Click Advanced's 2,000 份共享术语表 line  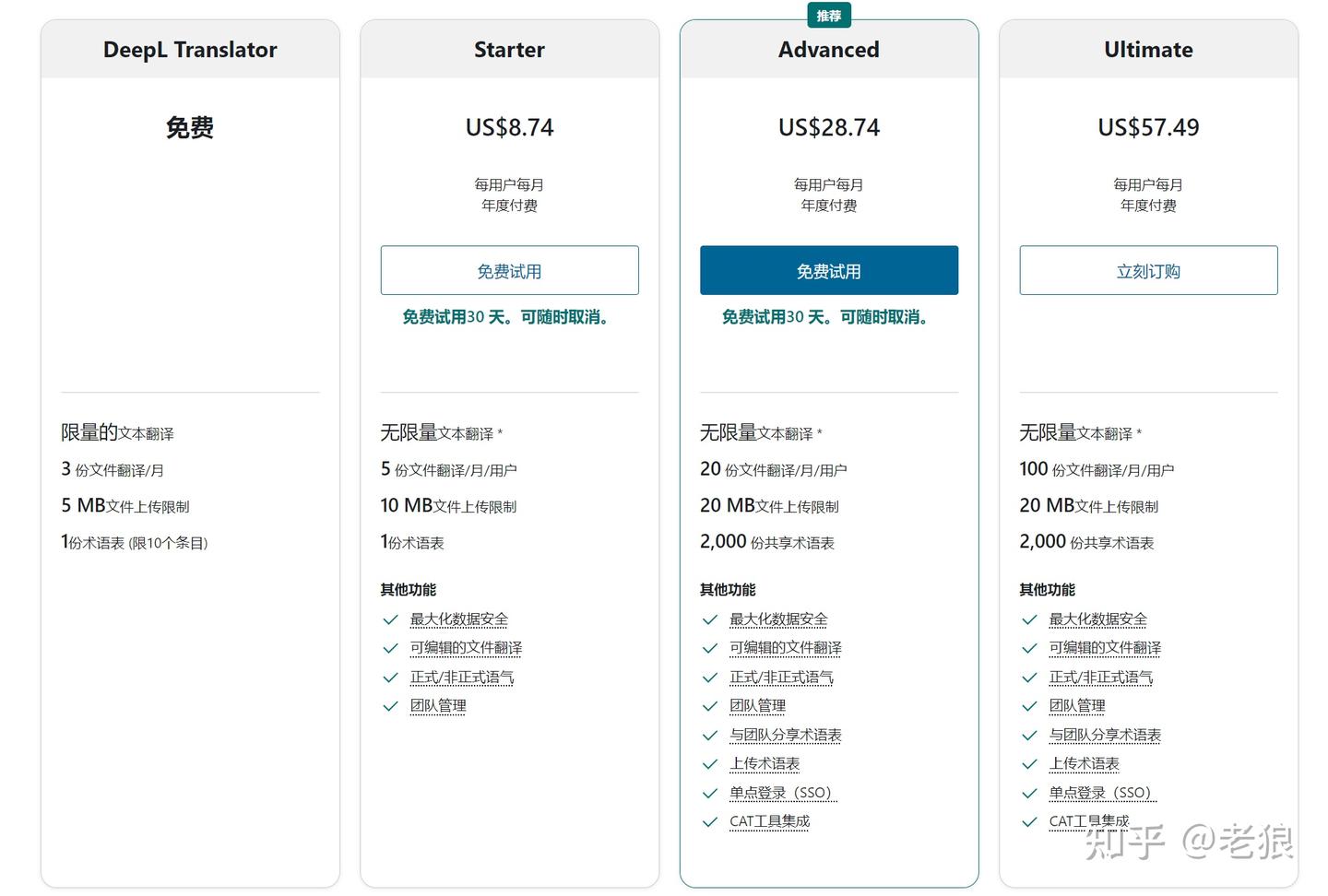pos(767,542)
